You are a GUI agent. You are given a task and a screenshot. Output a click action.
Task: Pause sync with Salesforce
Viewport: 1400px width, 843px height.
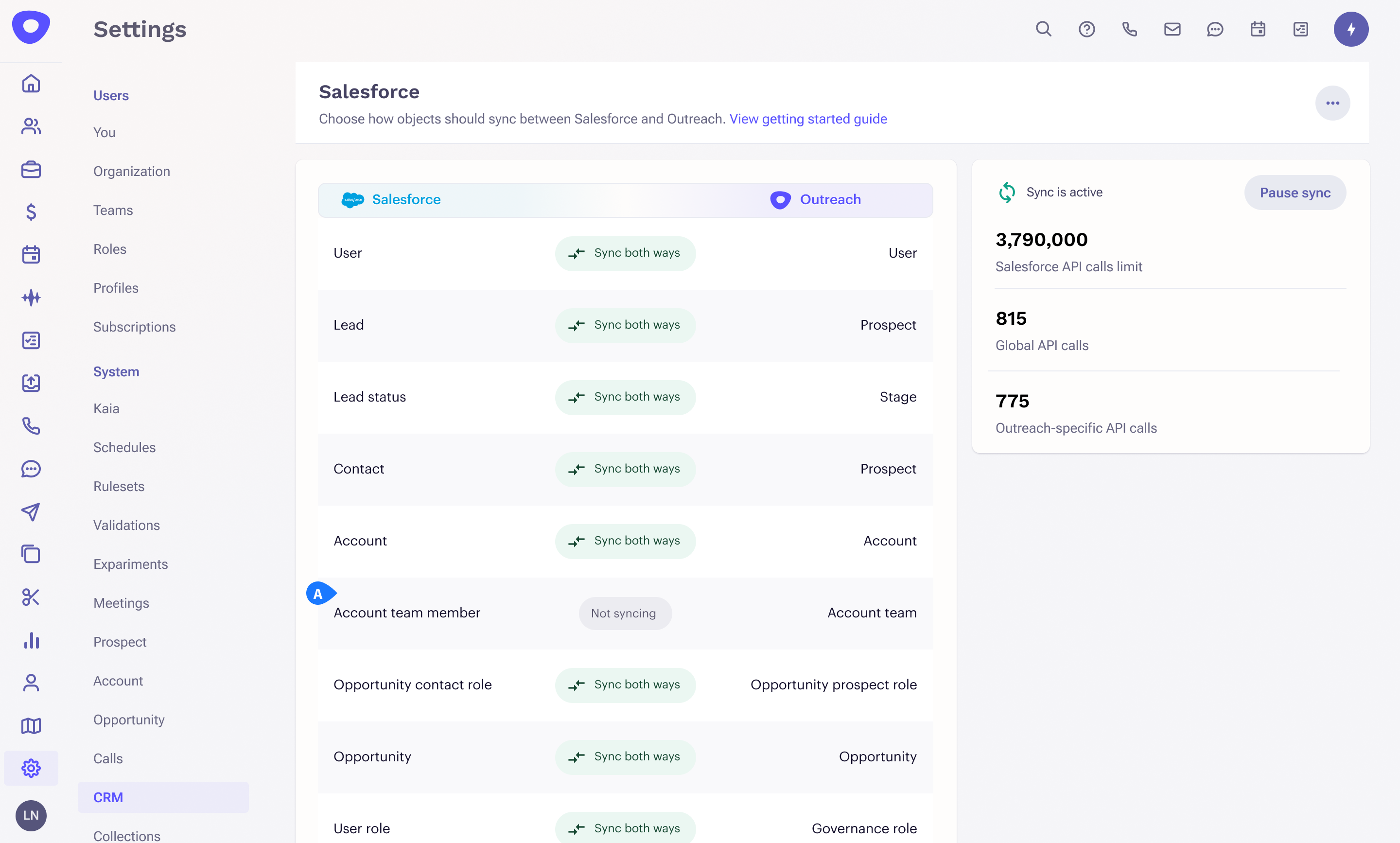click(x=1295, y=193)
